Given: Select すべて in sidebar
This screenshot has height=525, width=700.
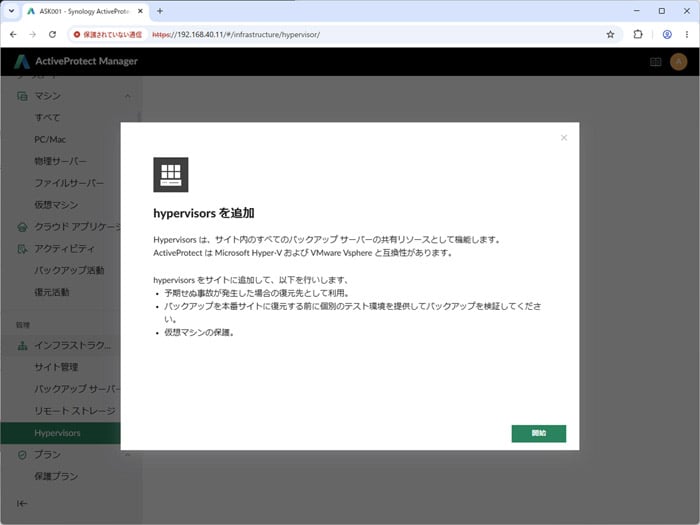Looking at the screenshot, I should point(47,117).
